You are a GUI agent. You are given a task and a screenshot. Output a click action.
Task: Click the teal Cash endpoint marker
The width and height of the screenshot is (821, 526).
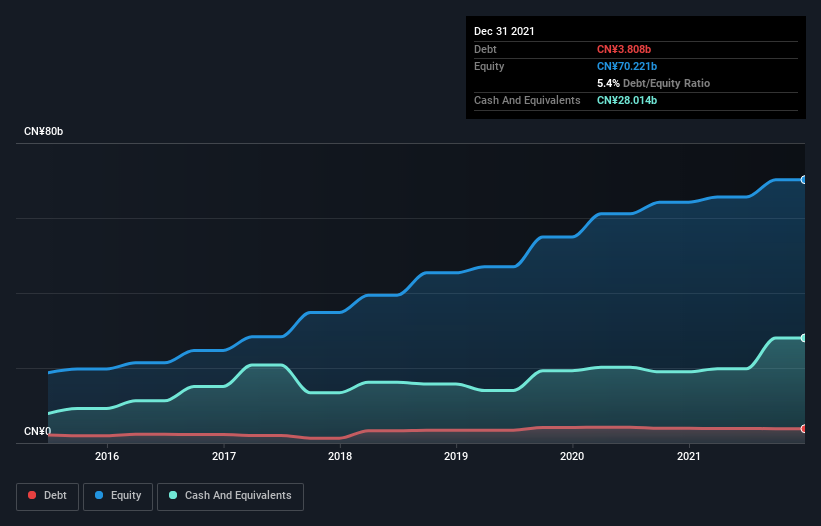(804, 338)
